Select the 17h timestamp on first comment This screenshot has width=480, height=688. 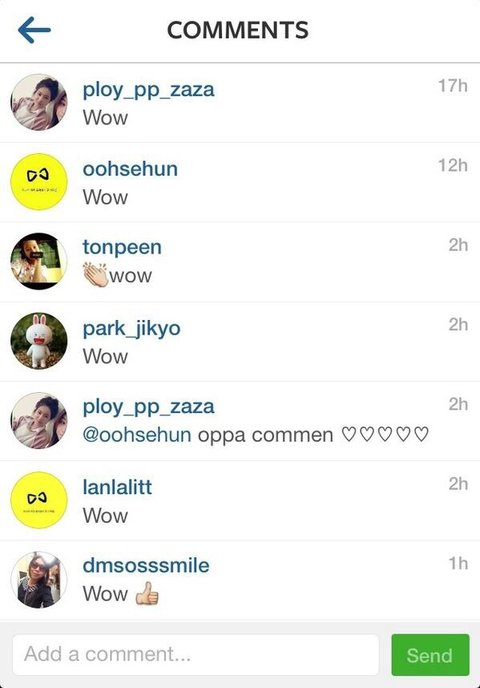453,86
